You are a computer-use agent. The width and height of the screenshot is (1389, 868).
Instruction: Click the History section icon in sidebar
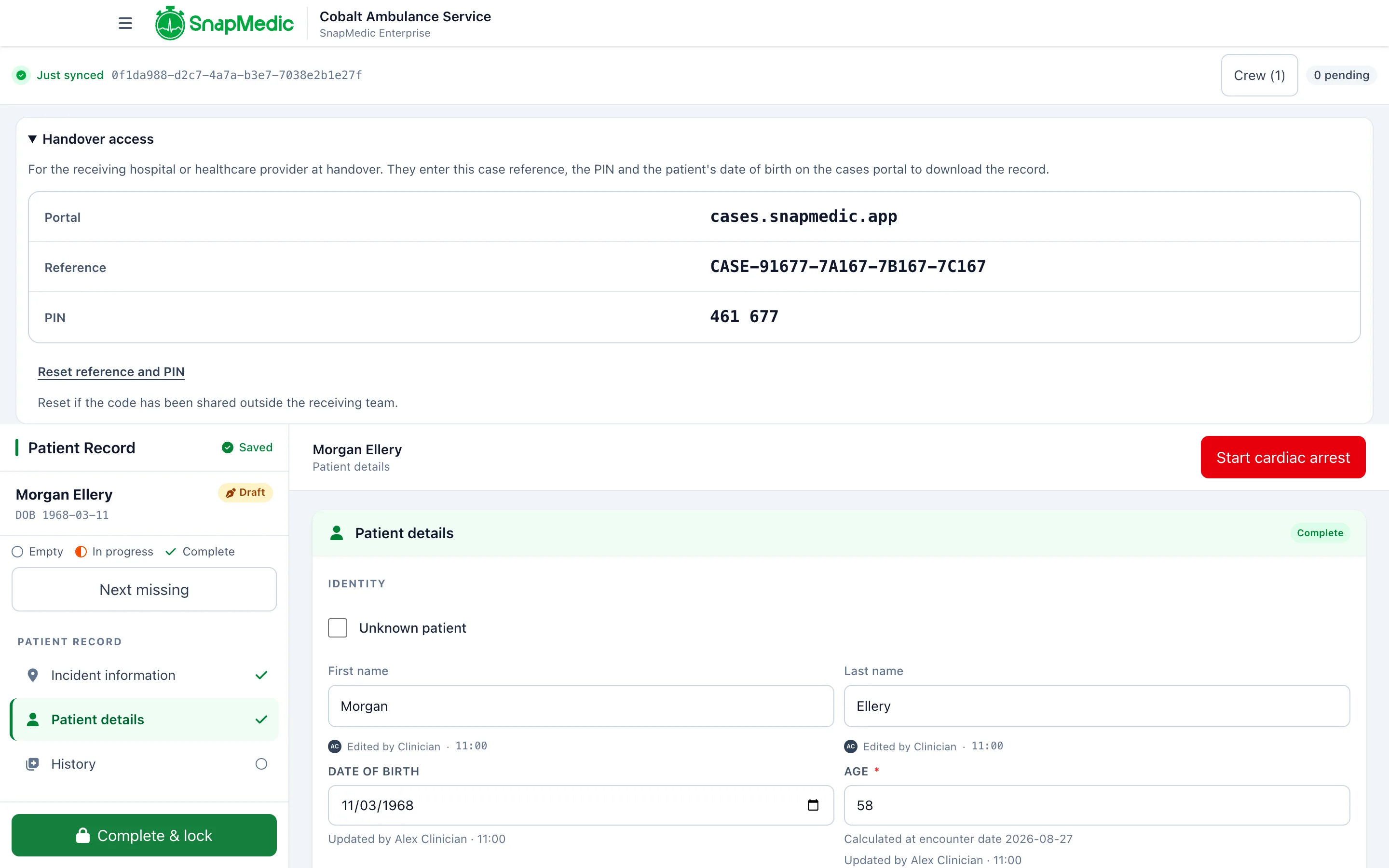point(33,763)
